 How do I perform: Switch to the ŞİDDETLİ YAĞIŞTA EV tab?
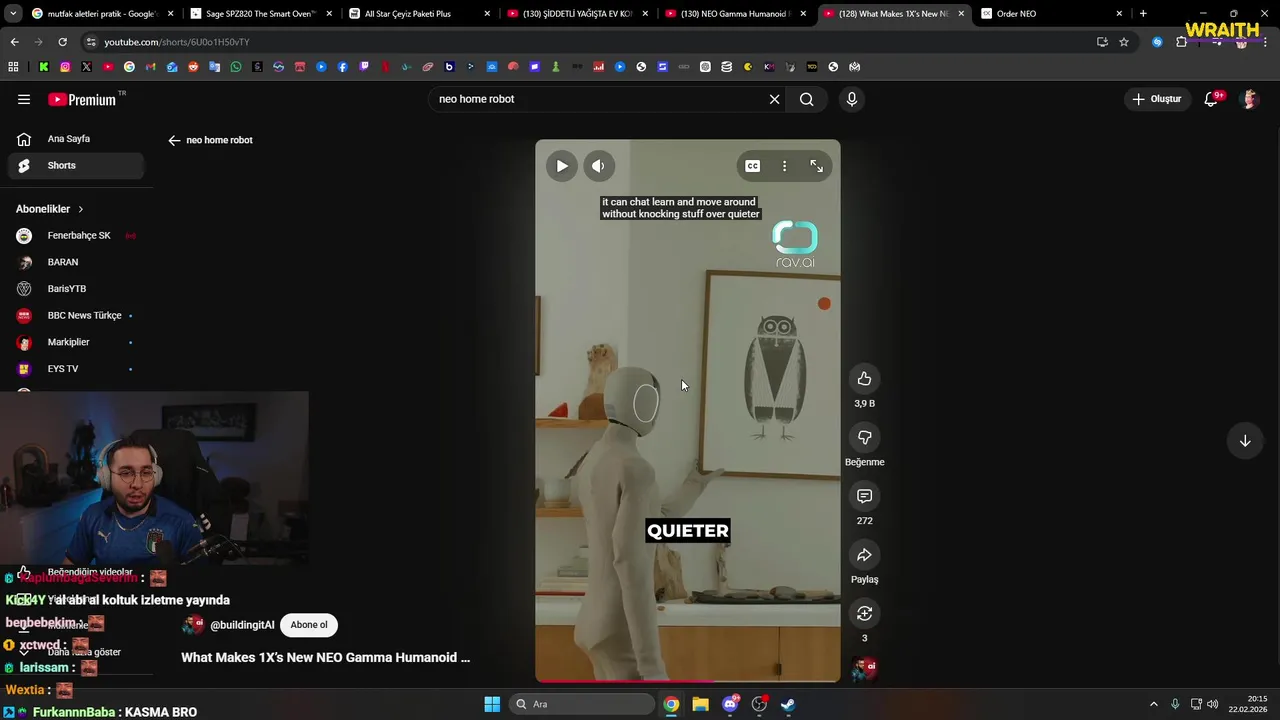click(x=578, y=14)
